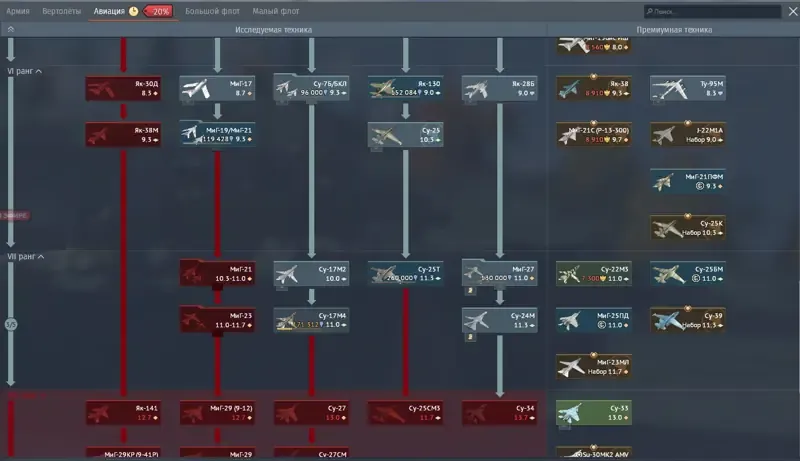Open the locked МиГ-21 group card
The width and height of the screenshot is (800, 461).
click(217, 273)
